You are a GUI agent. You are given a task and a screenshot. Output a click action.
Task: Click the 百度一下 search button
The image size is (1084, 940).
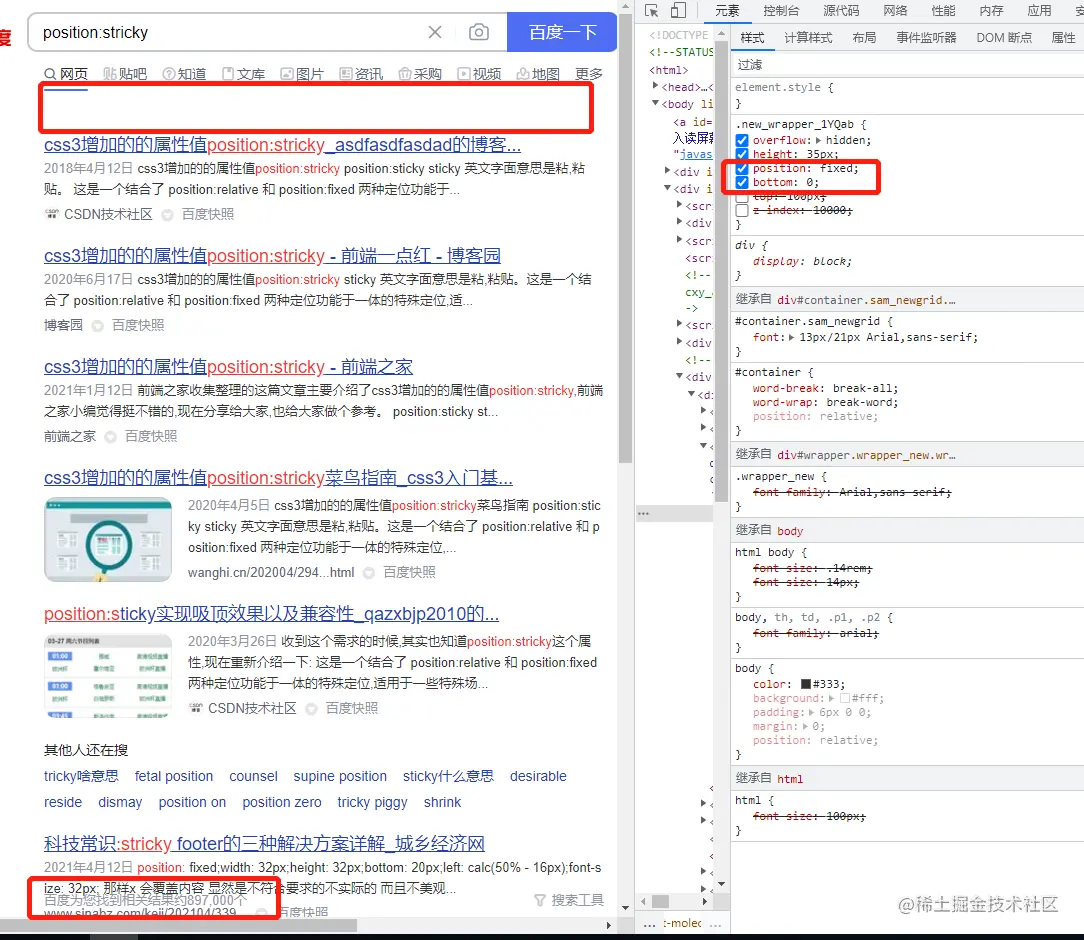pyautogui.click(x=562, y=32)
